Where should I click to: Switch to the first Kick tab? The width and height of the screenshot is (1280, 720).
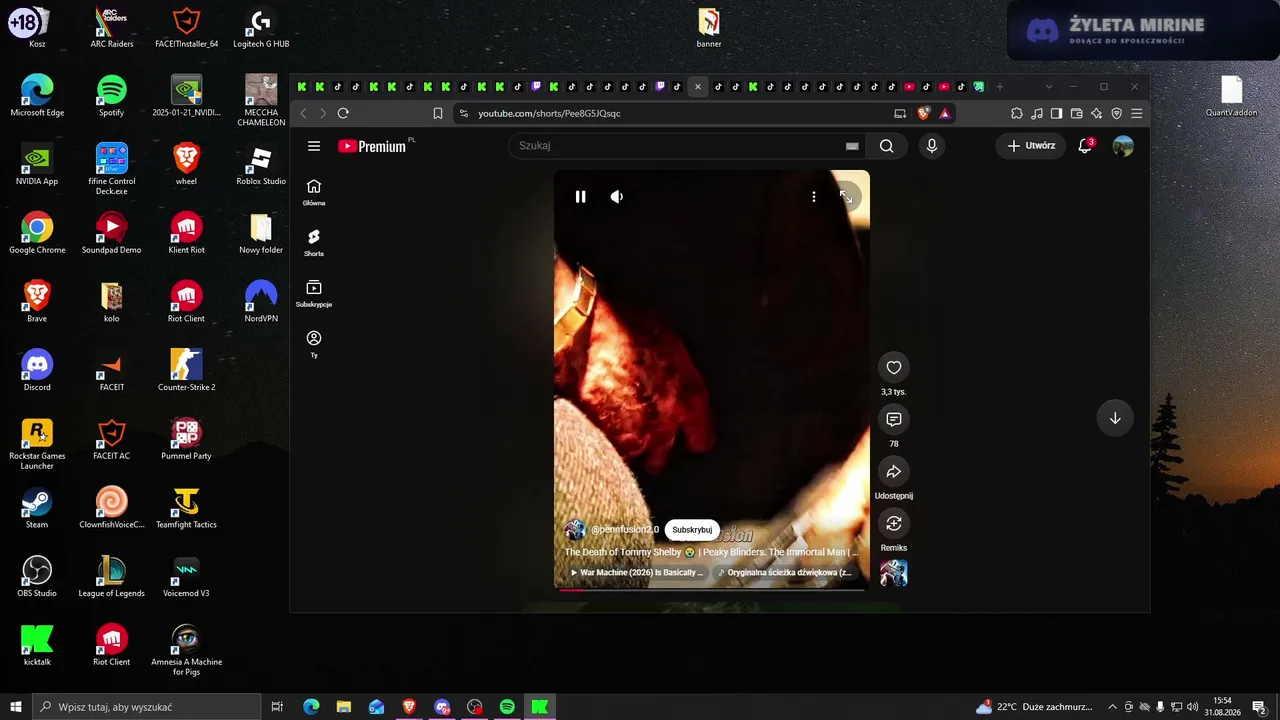(x=302, y=87)
